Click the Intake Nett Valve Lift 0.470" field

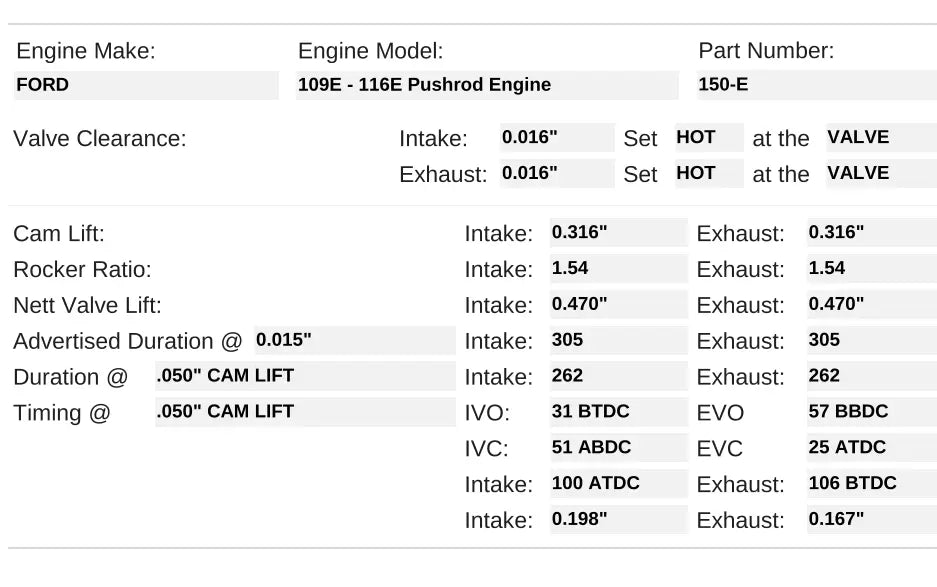618,304
